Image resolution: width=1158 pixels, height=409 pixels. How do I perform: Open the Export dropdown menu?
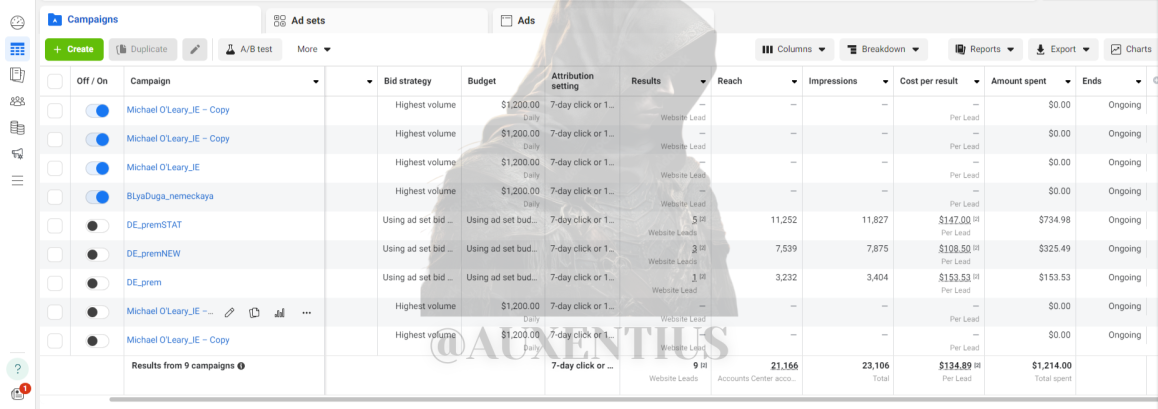[x=1063, y=49]
